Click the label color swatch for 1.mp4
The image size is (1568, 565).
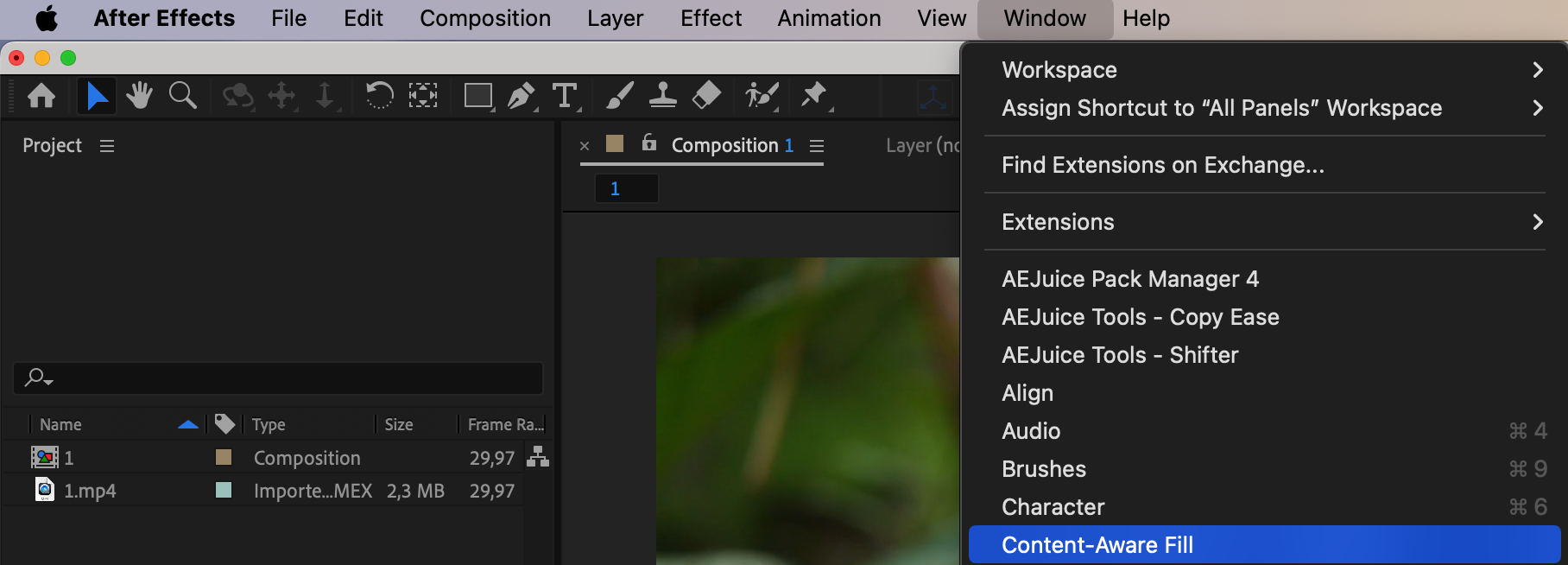pos(224,491)
